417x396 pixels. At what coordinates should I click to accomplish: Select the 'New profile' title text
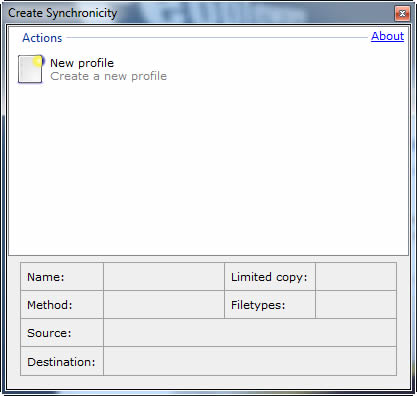(82, 63)
